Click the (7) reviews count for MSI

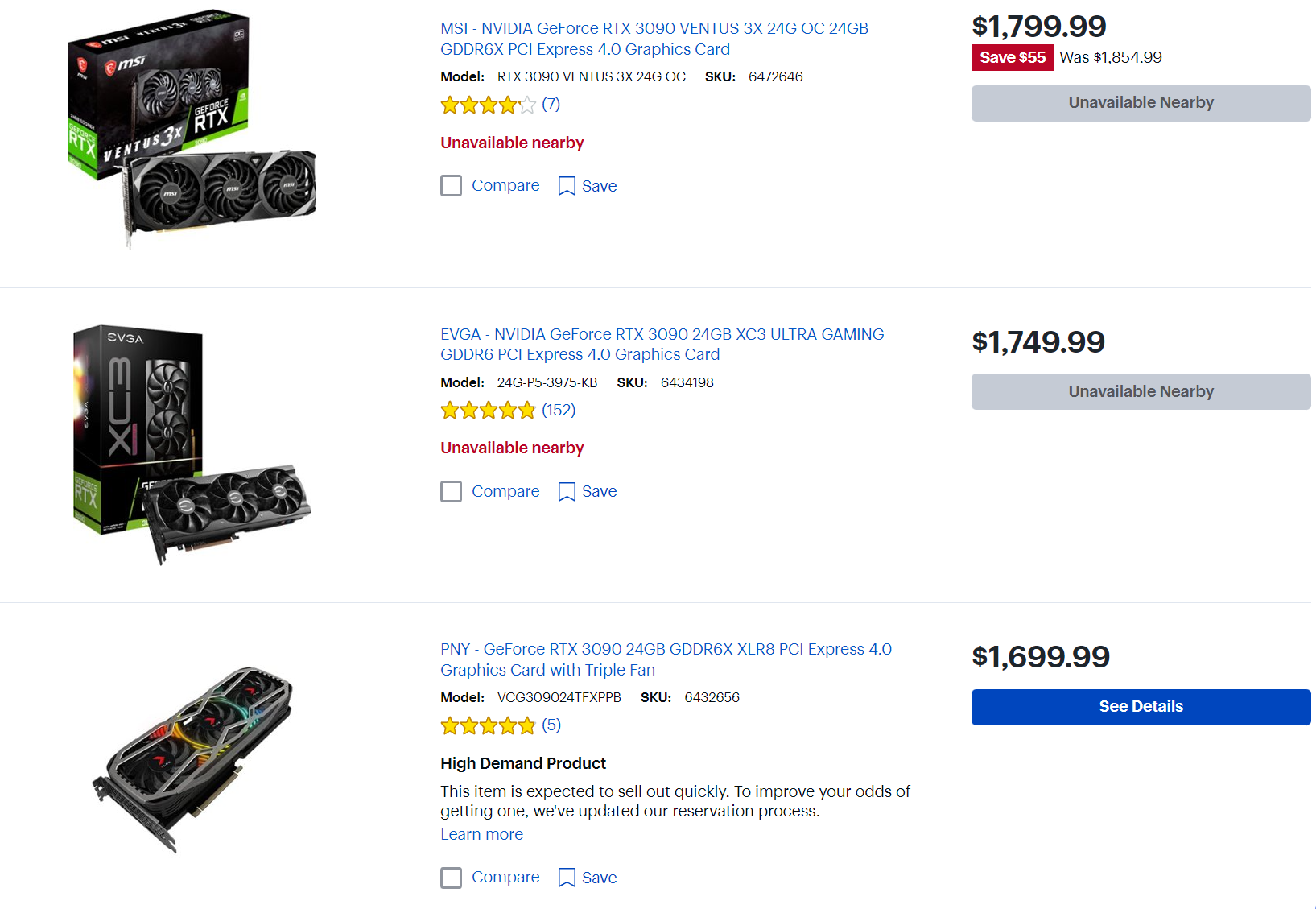click(x=551, y=105)
